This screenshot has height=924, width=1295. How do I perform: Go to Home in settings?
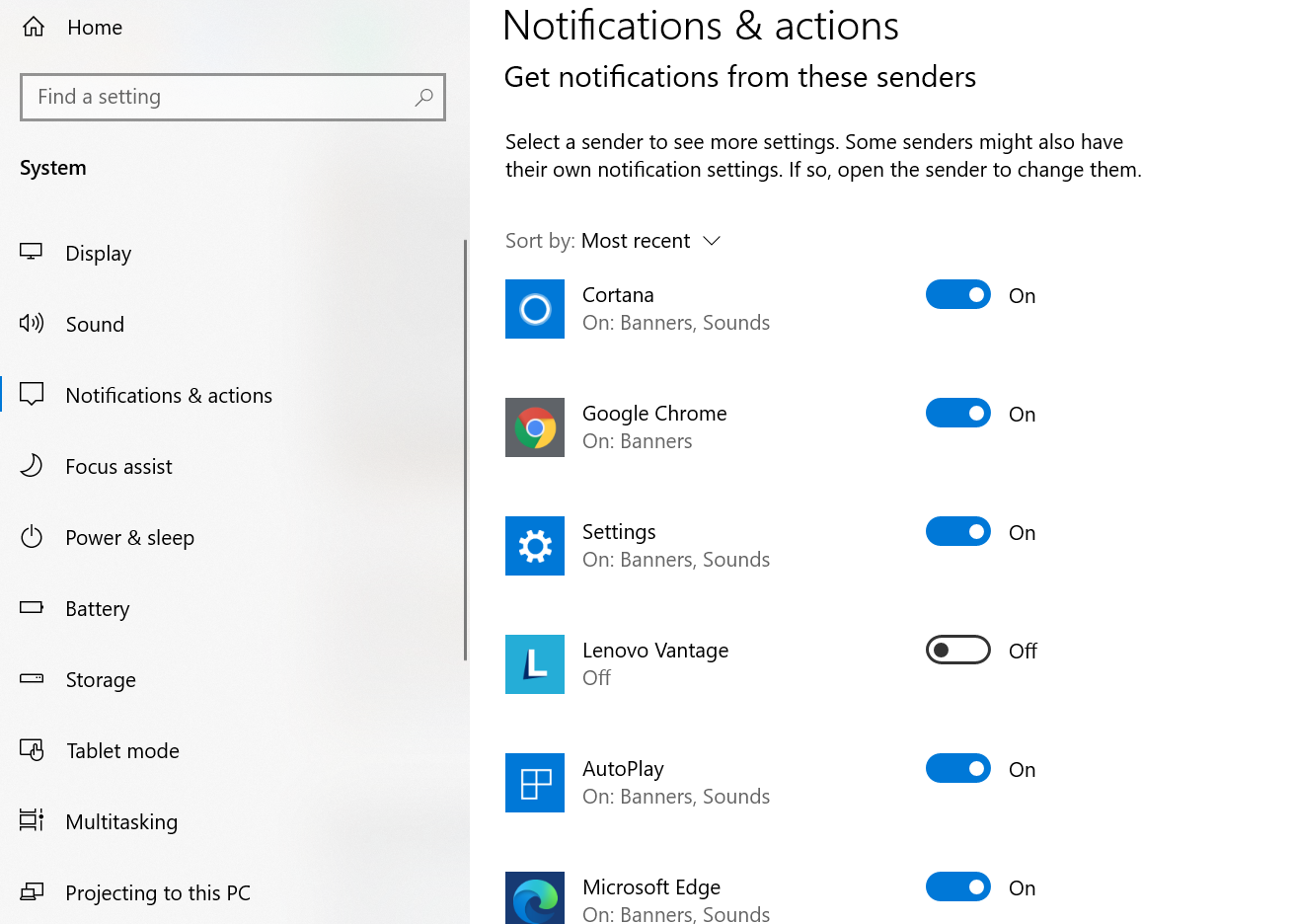pos(95,28)
